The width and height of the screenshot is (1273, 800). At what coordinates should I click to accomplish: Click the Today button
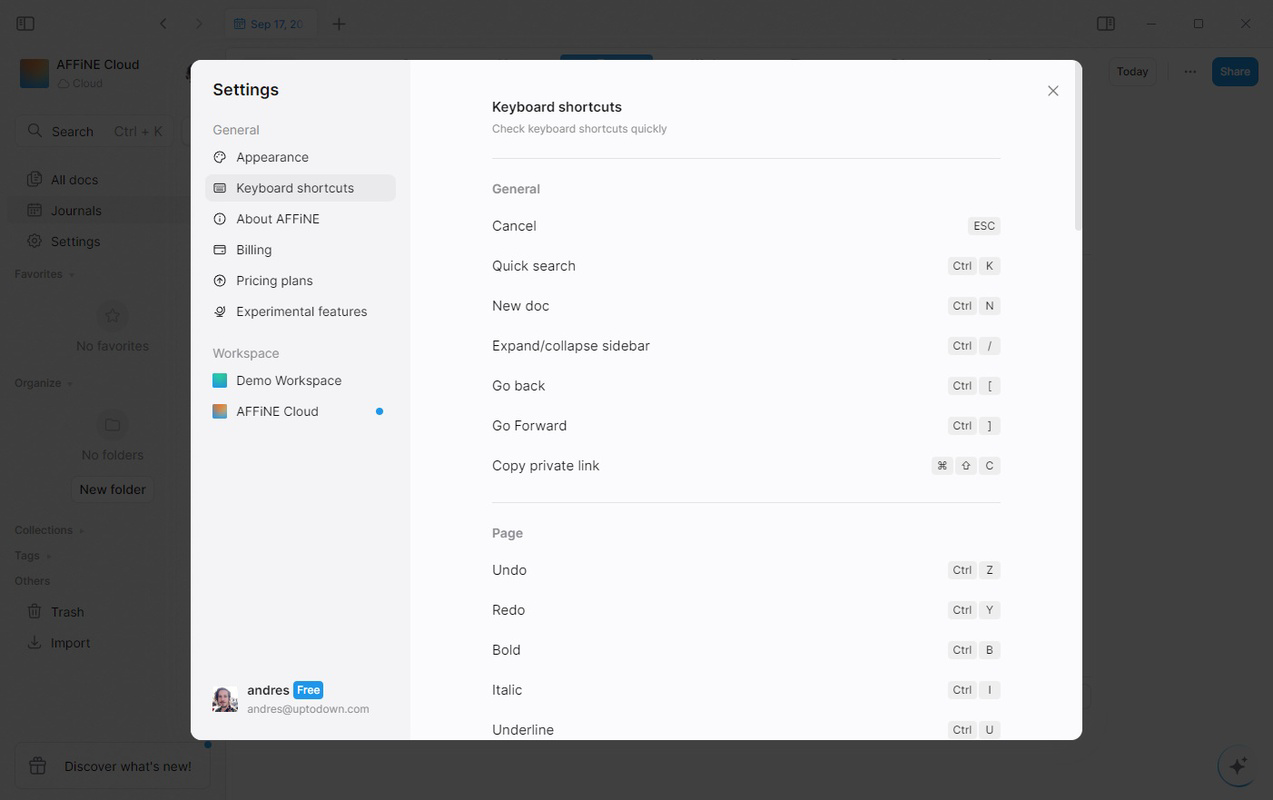click(x=1132, y=72)
